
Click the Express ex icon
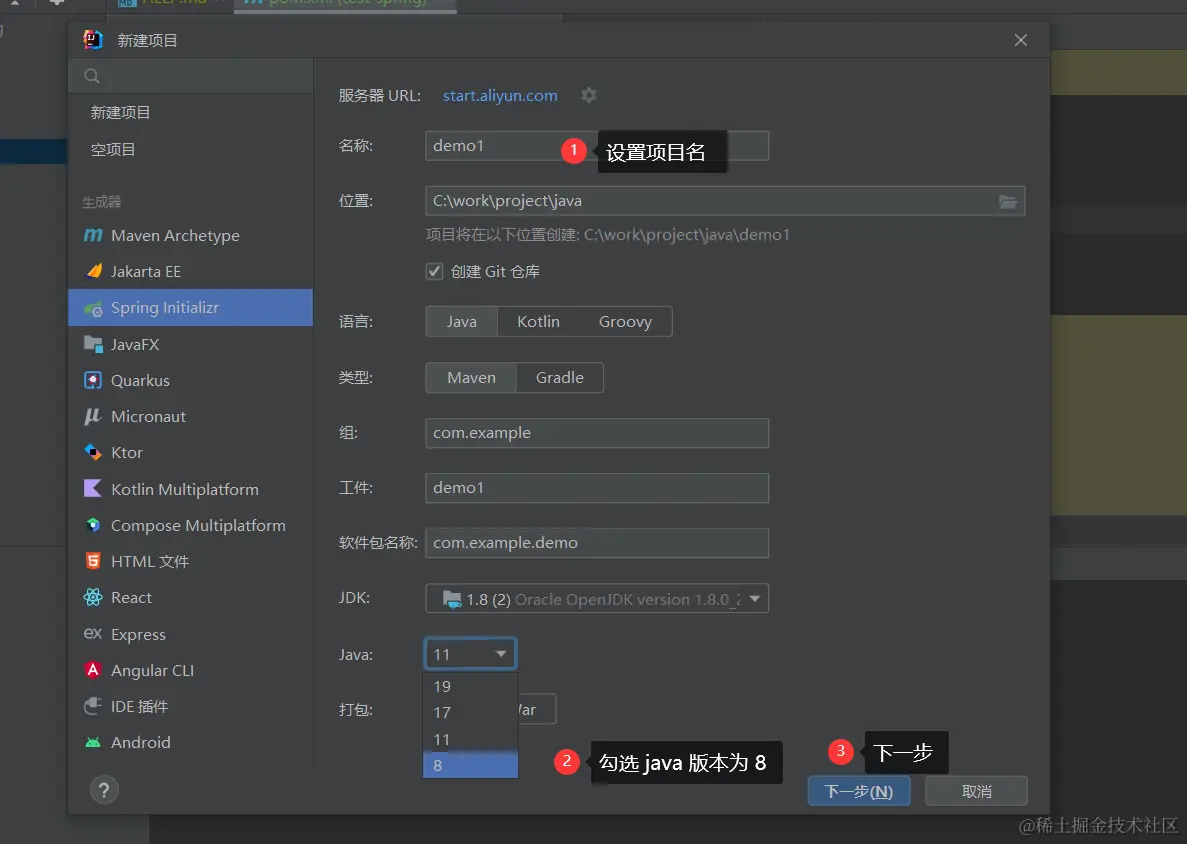[x=93, y=634]
